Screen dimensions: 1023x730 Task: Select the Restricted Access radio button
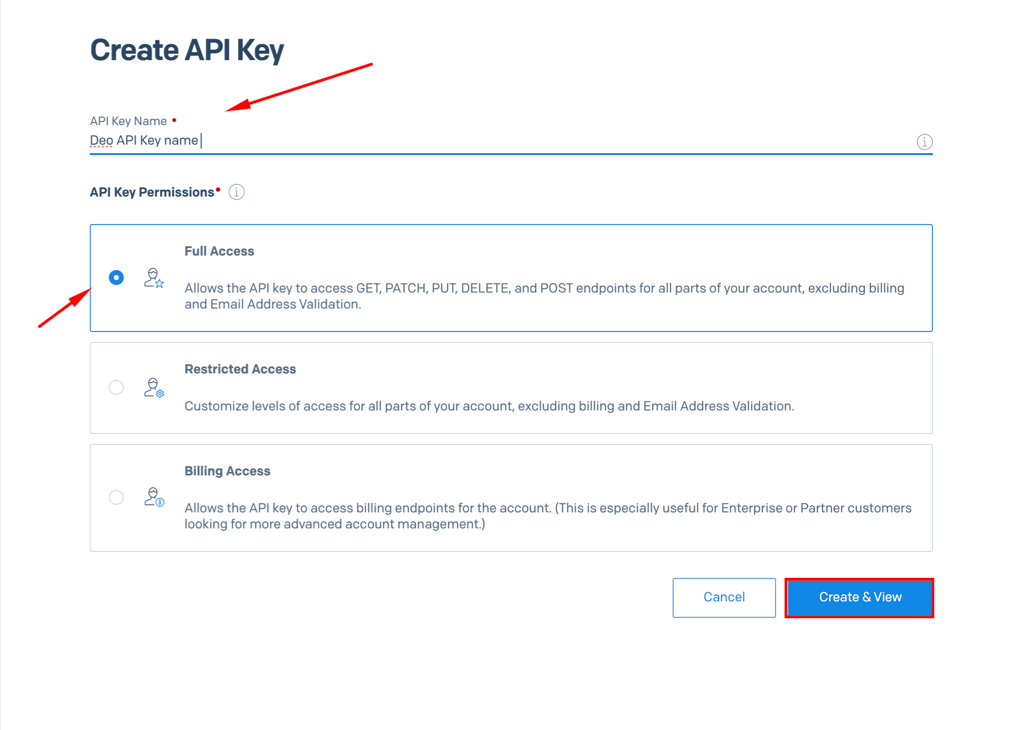[116, 388]
